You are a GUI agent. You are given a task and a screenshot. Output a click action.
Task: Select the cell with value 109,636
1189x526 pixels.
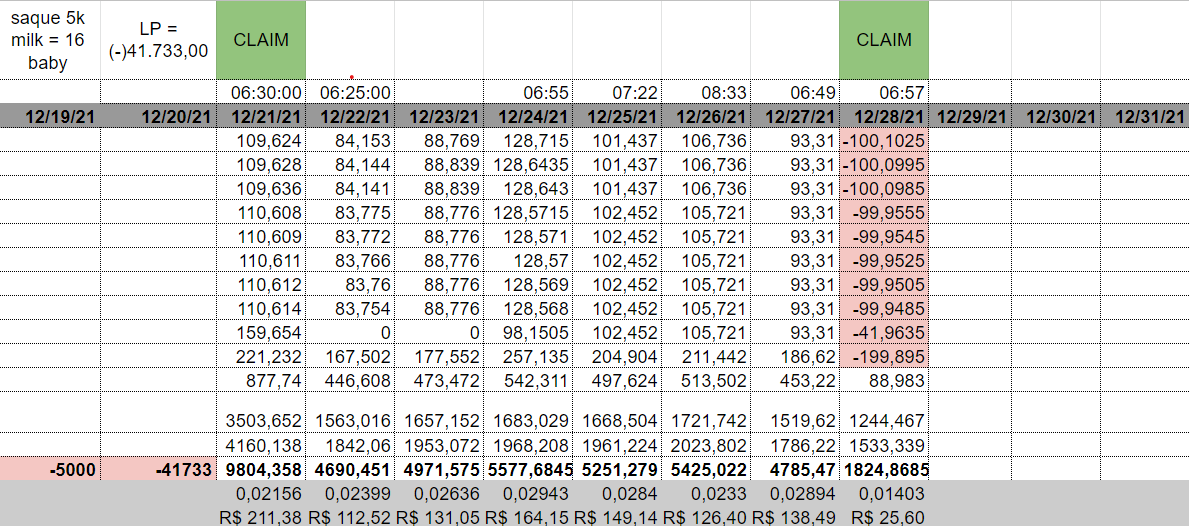[x=261, y=188]
